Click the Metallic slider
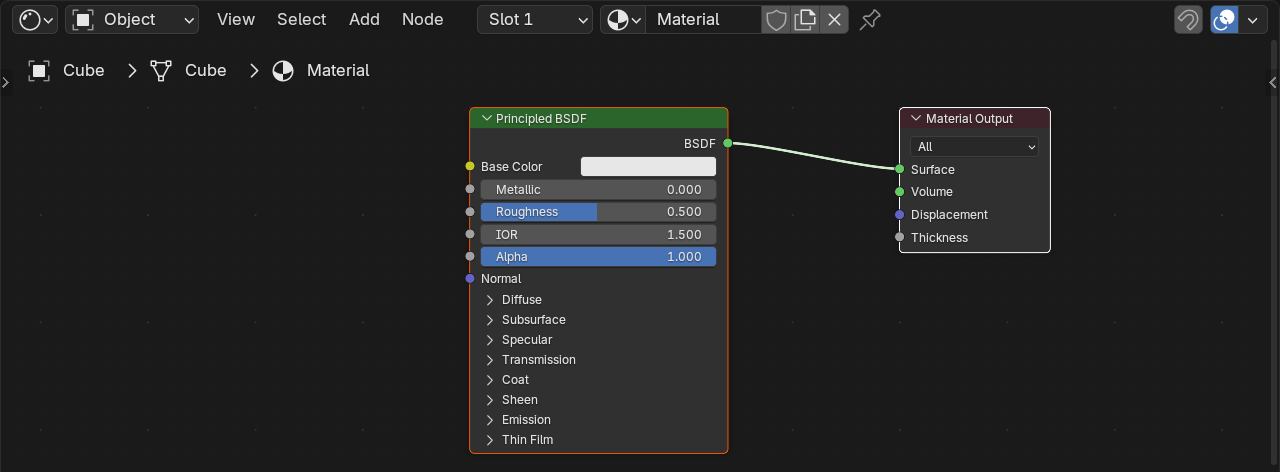 [x=598, y=189]
